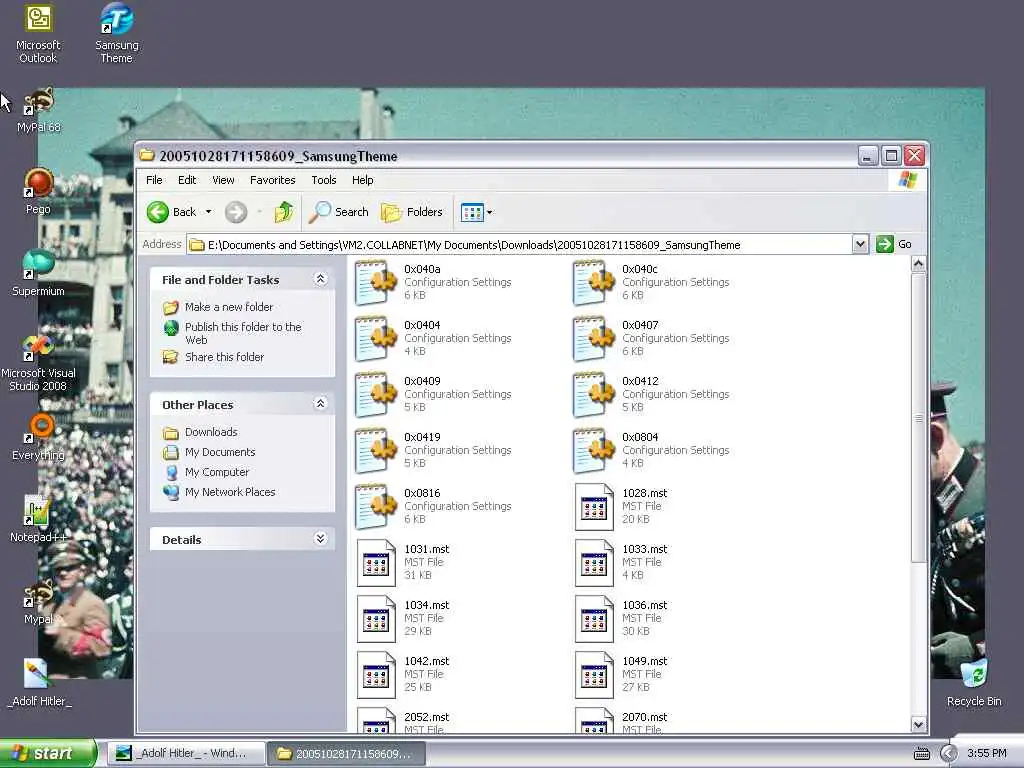Select the 1033.mst file icon
This screenshot has height=768, width=1024.
(x=594, y=562)
